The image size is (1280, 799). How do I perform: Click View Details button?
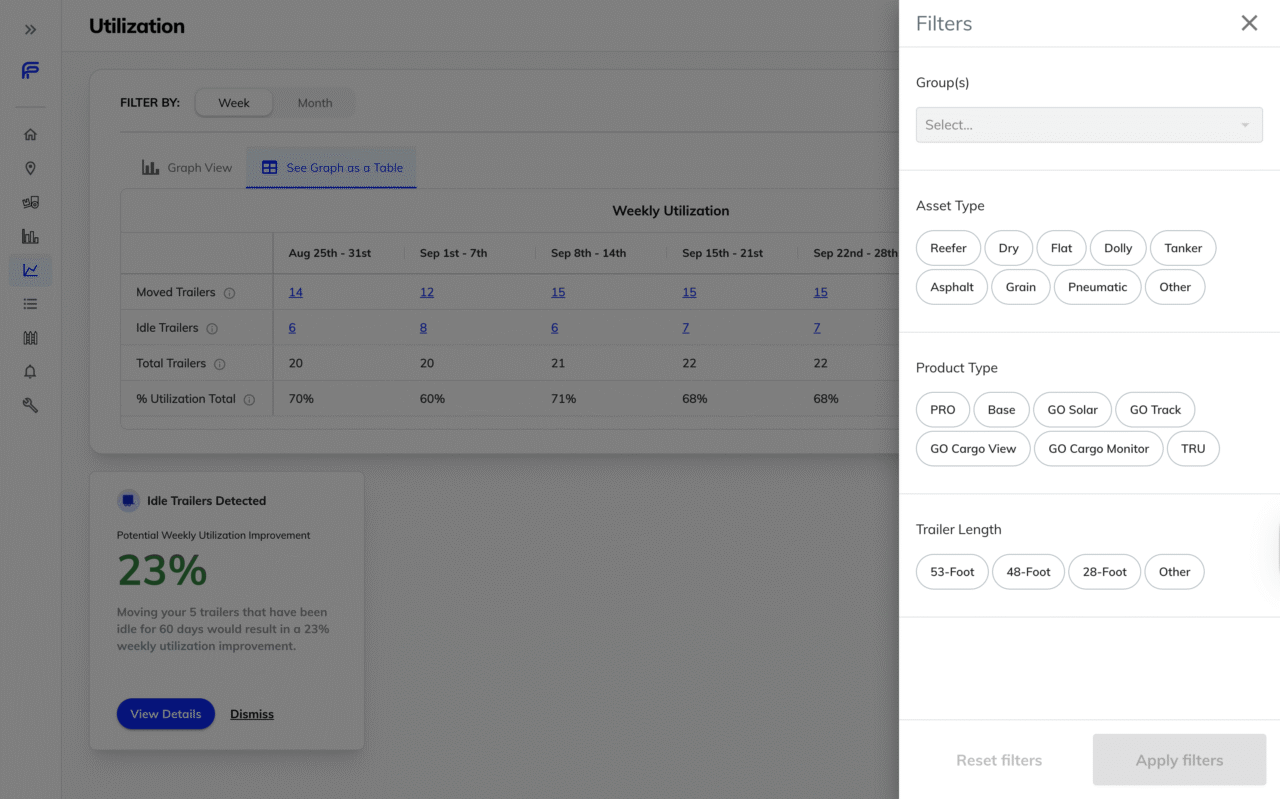pos(166,714)
